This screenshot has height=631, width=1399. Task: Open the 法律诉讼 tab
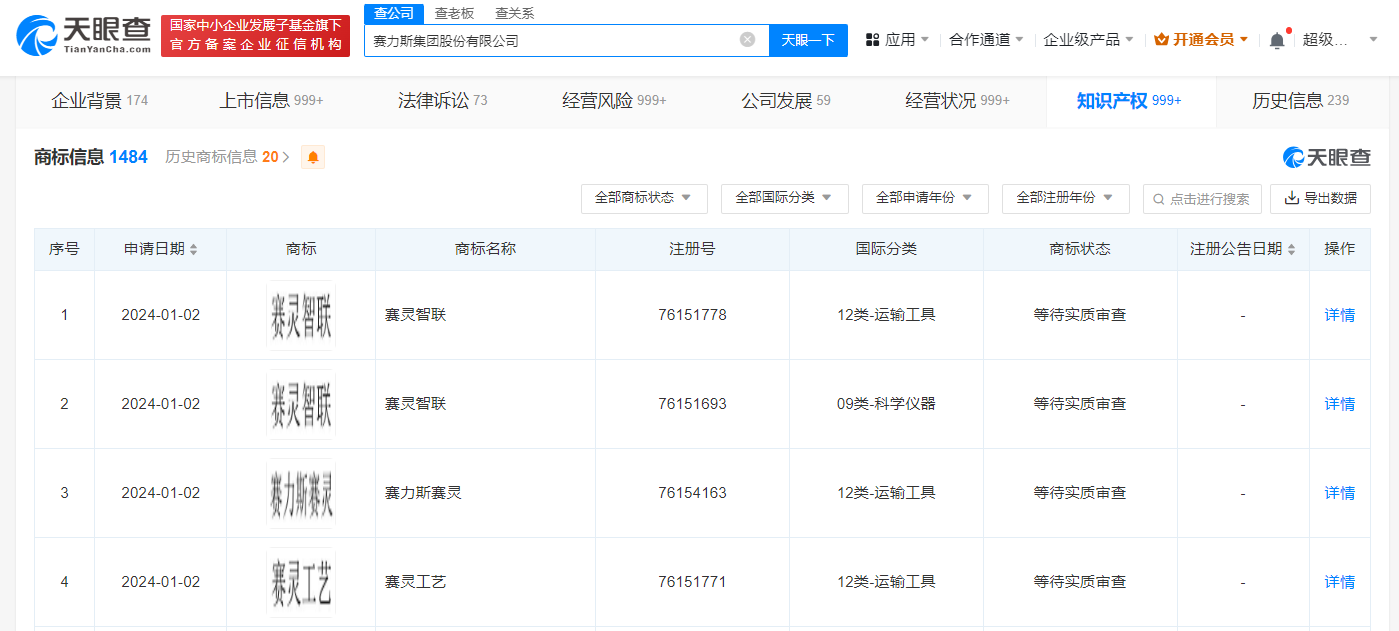[x=442, y=101]
